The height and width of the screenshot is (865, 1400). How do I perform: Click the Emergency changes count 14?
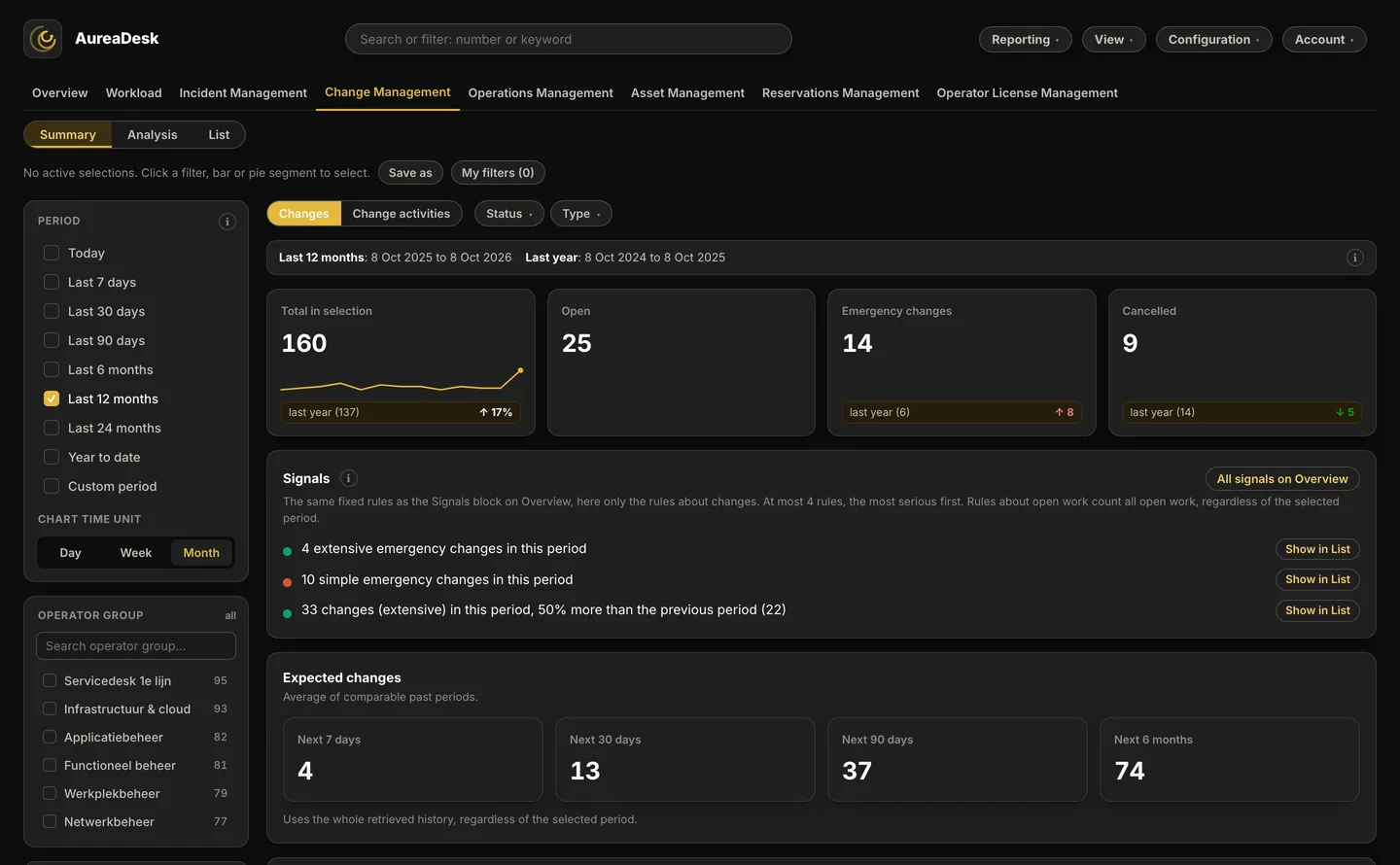pyautogui.click(x=857, y=343)
